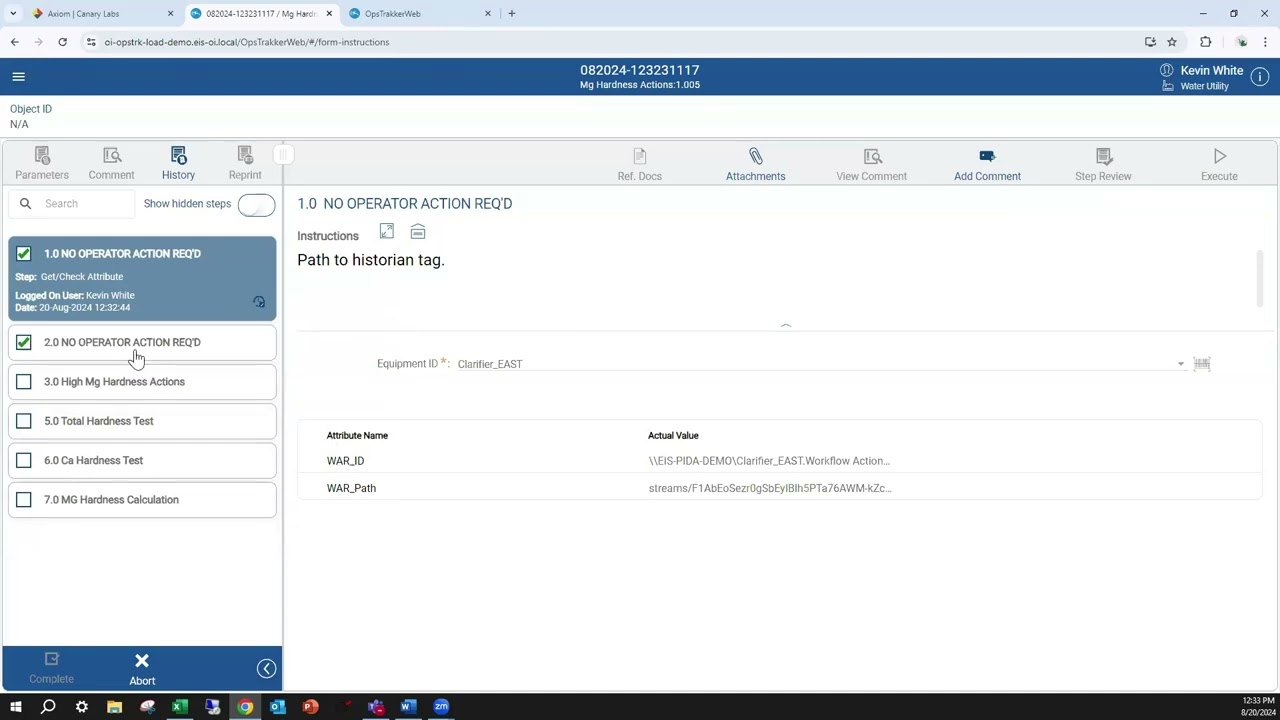Collapse the left step panel arrow

266,669
